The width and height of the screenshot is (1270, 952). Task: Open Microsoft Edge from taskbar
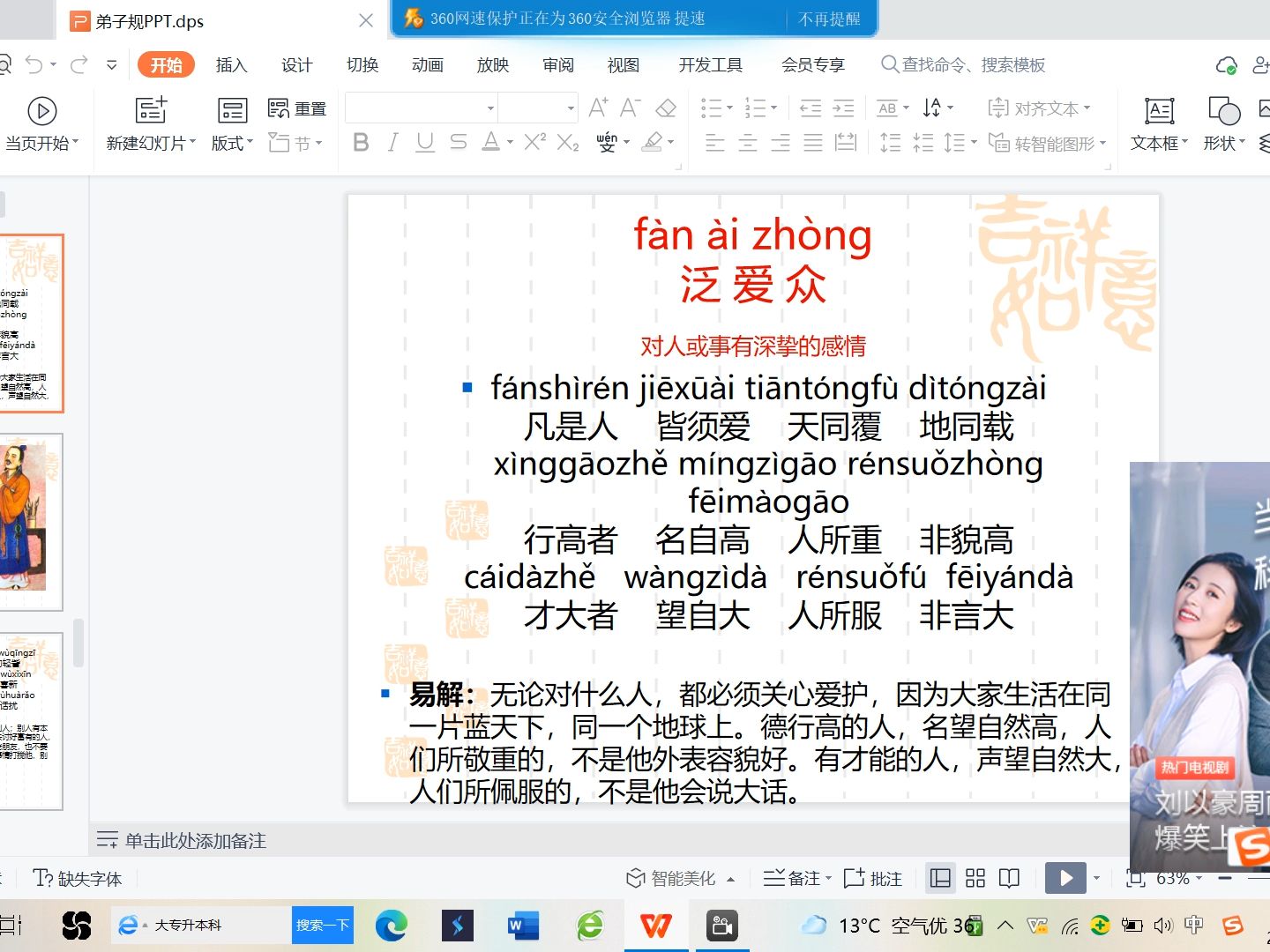(x=391, y=925)
